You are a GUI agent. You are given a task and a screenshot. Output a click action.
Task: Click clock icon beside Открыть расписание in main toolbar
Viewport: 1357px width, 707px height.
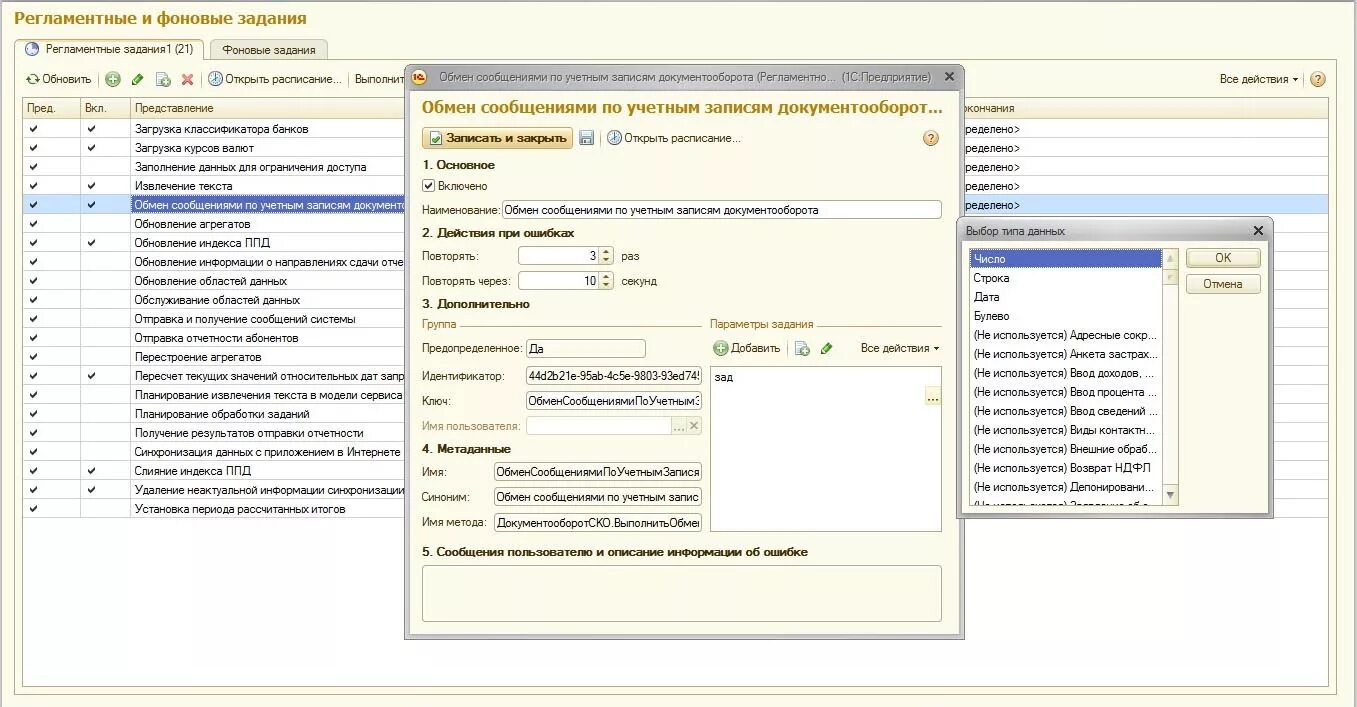coord(215,79)
